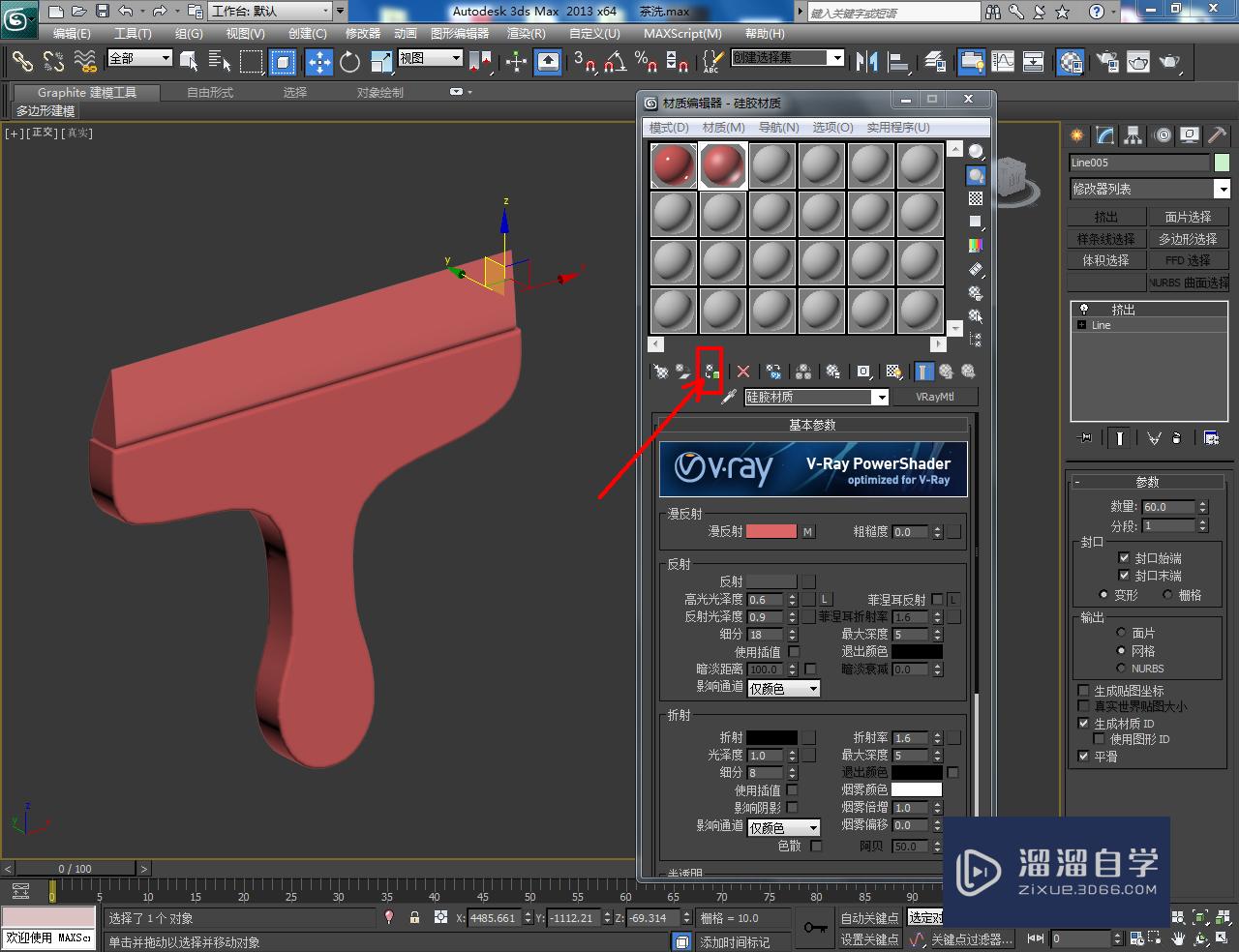Click 漫反射 red color swatch
1239x952 pixels.
[x=771, y=531]
